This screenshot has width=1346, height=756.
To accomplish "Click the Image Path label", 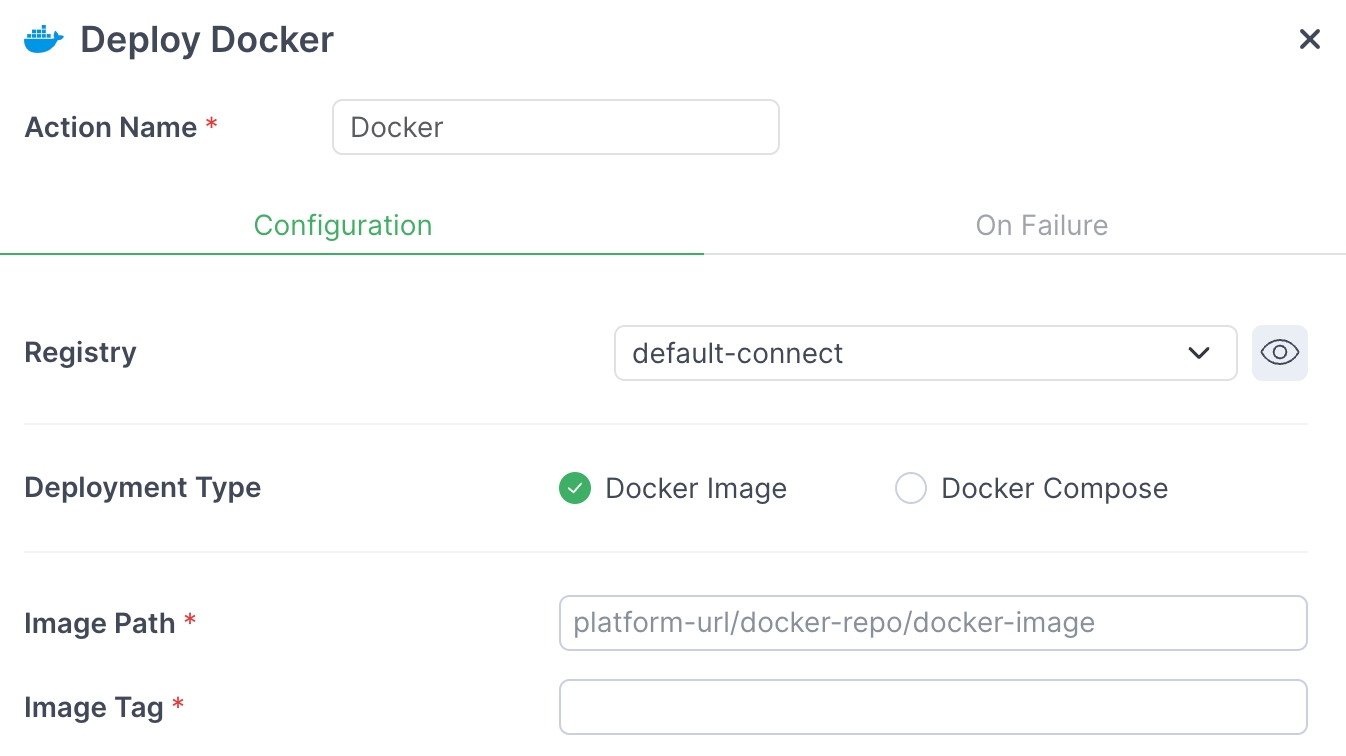I will [100, 624].
